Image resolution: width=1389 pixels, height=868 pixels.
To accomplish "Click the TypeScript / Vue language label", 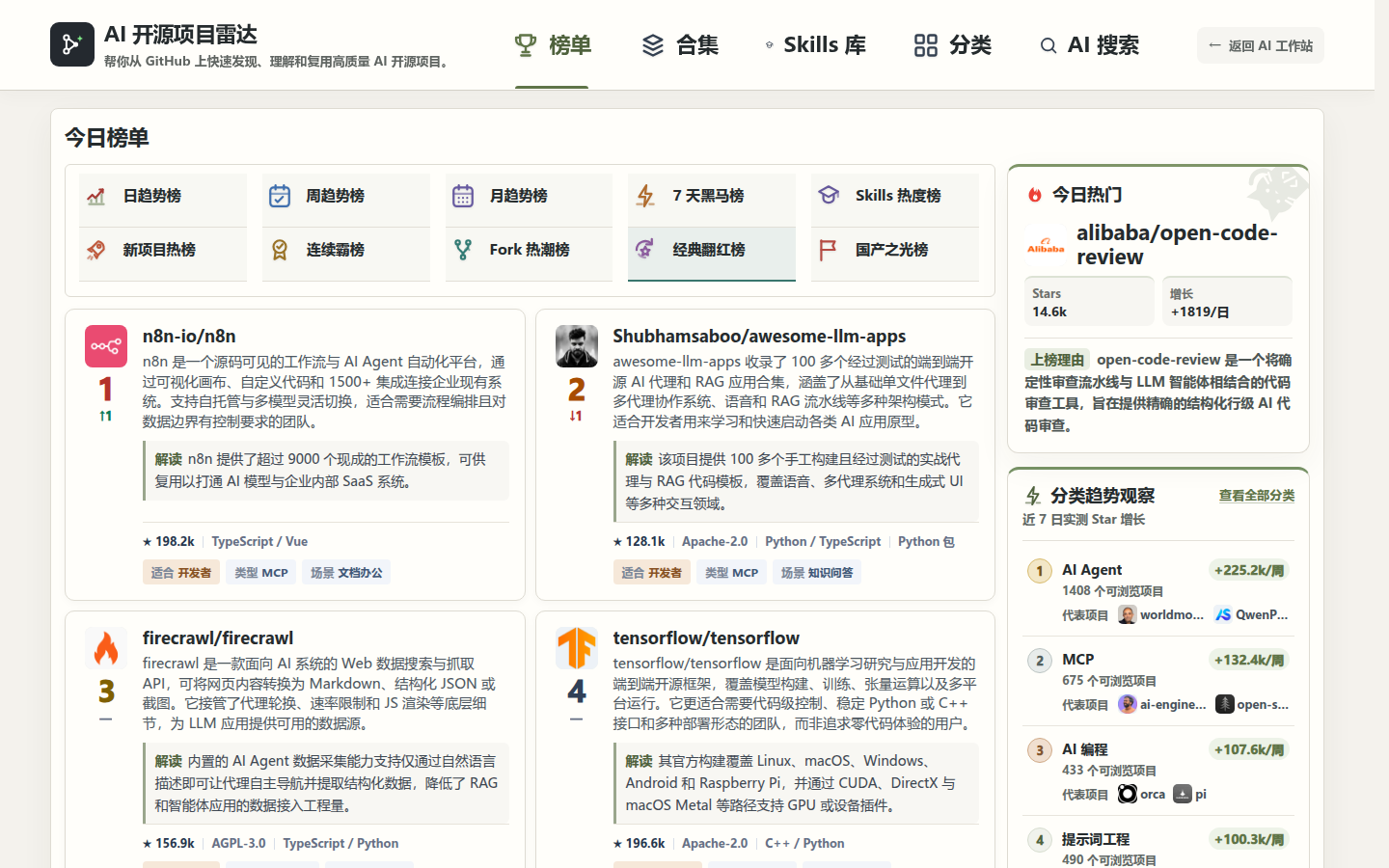I will coord(259,541).
